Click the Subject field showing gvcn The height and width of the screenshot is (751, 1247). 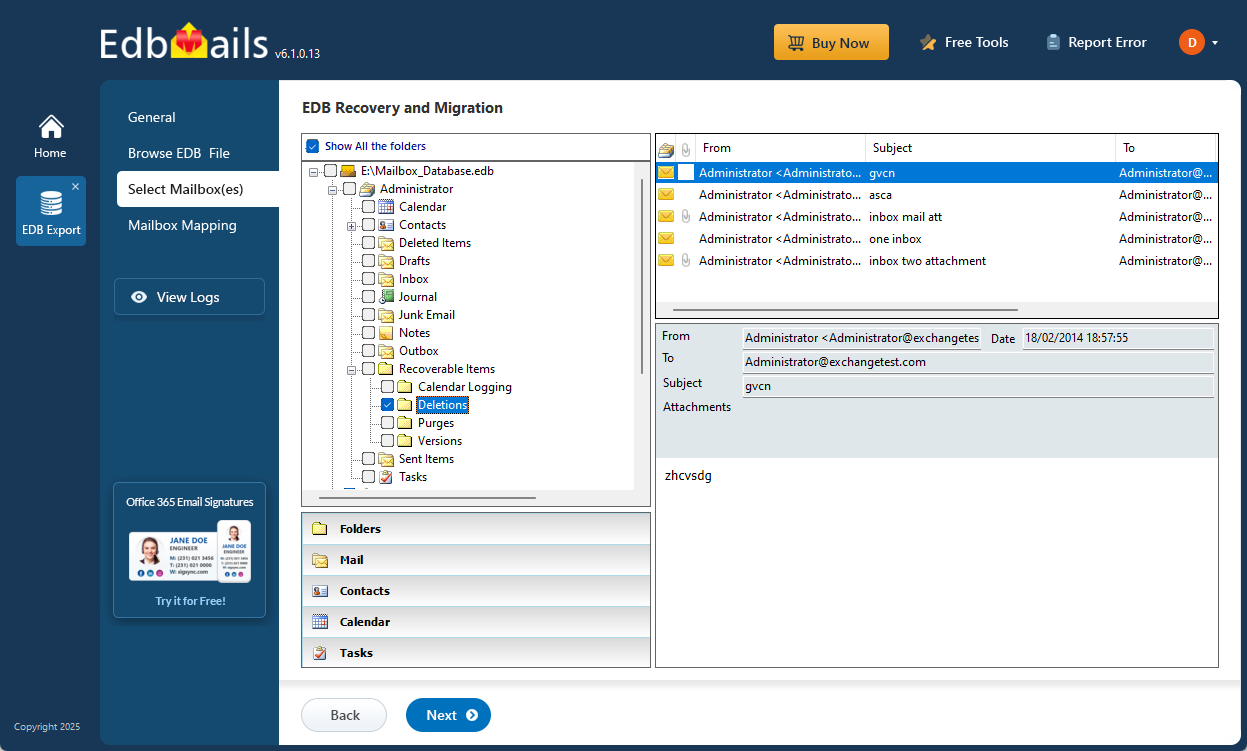978,385
